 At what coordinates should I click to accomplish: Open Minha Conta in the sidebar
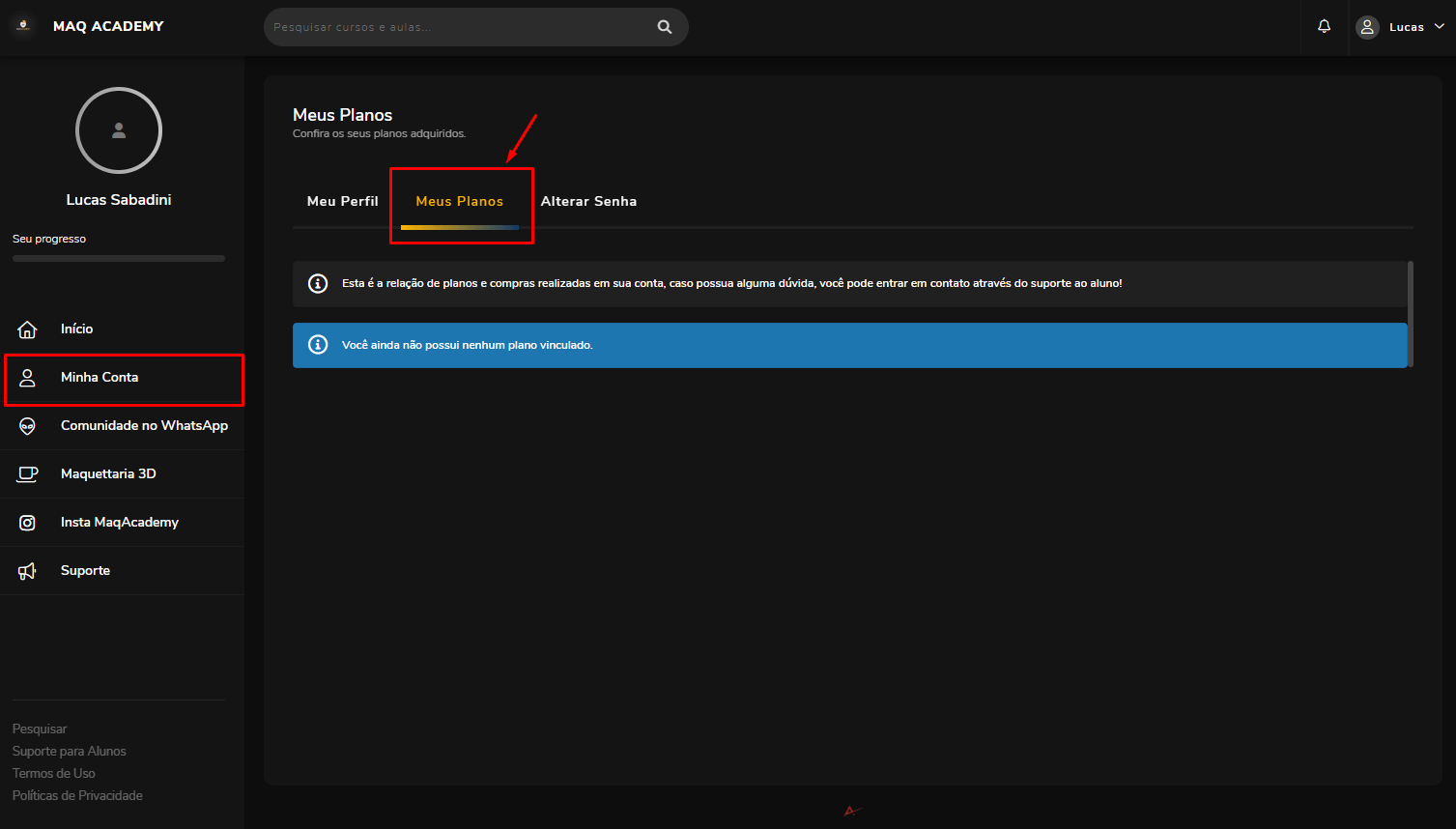pos(100,377)
